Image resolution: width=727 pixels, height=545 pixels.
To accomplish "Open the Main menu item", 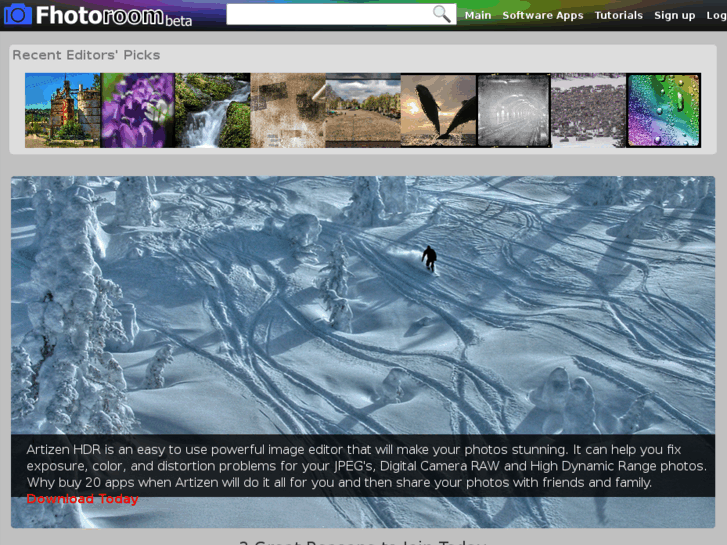I will (x=478, y=15).
